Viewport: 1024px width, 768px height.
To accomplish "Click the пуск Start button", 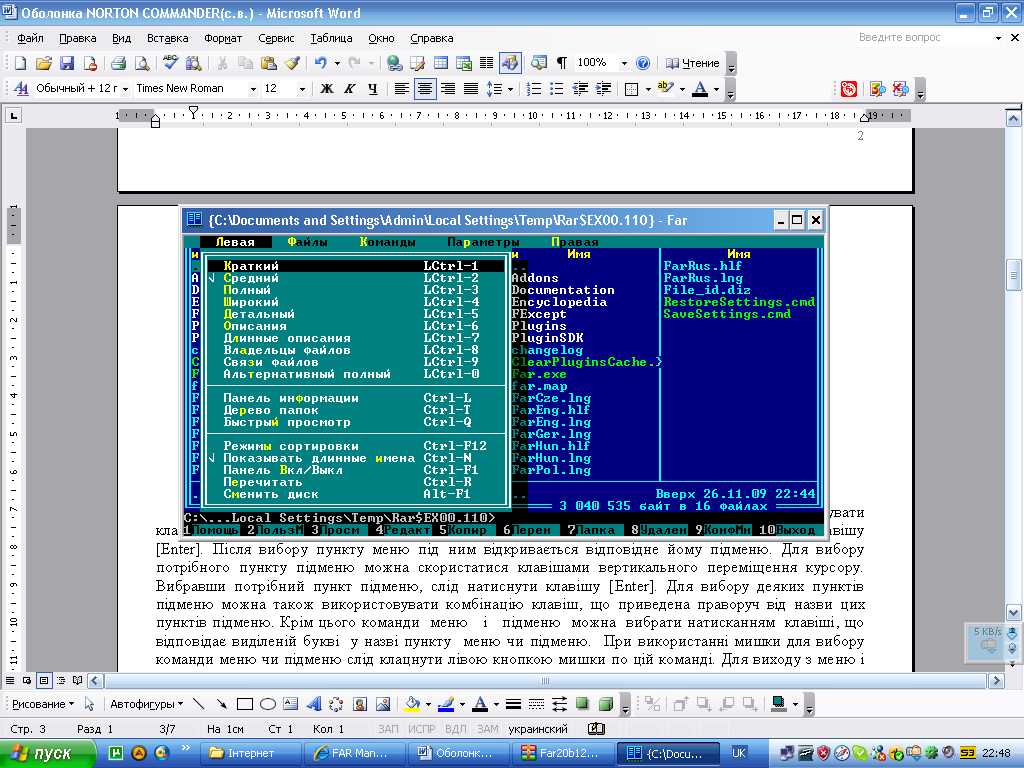I will tap(47, 753).
